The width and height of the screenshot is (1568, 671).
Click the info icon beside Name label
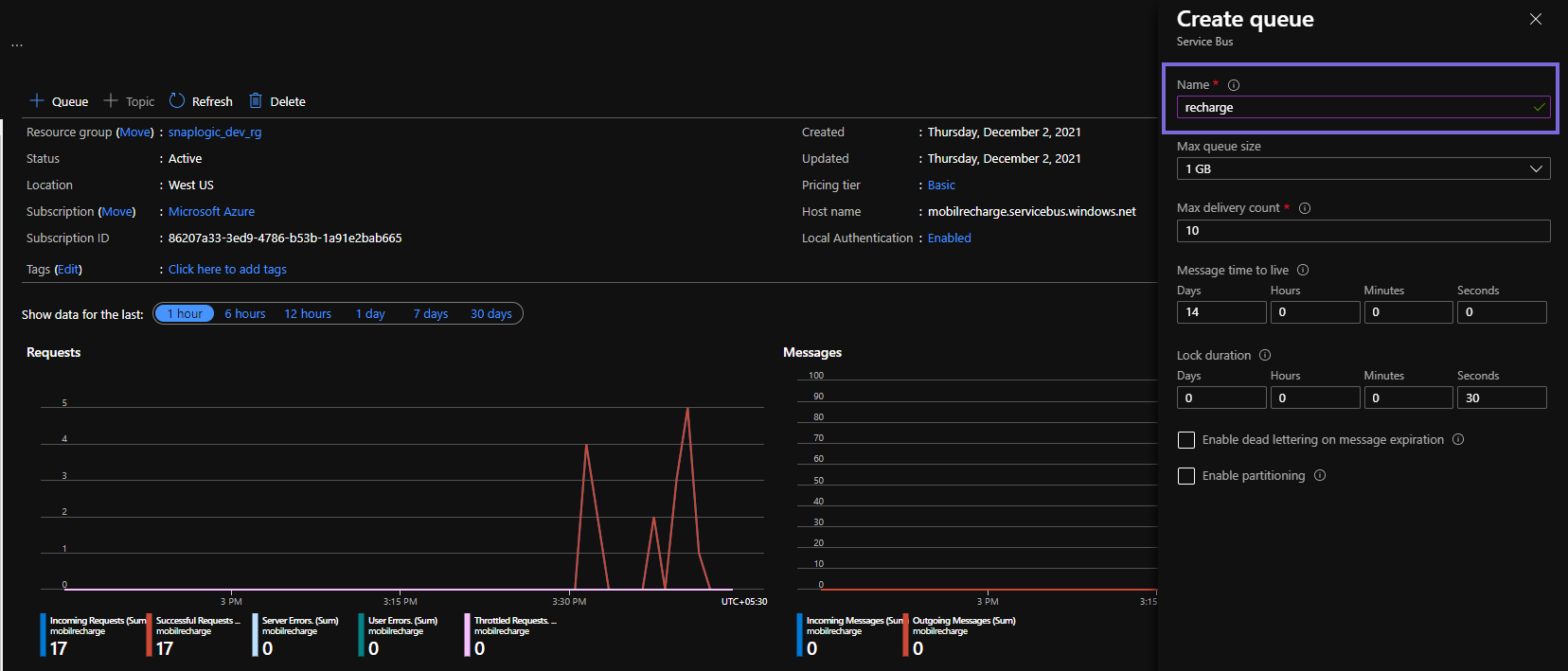(1234, 85)
